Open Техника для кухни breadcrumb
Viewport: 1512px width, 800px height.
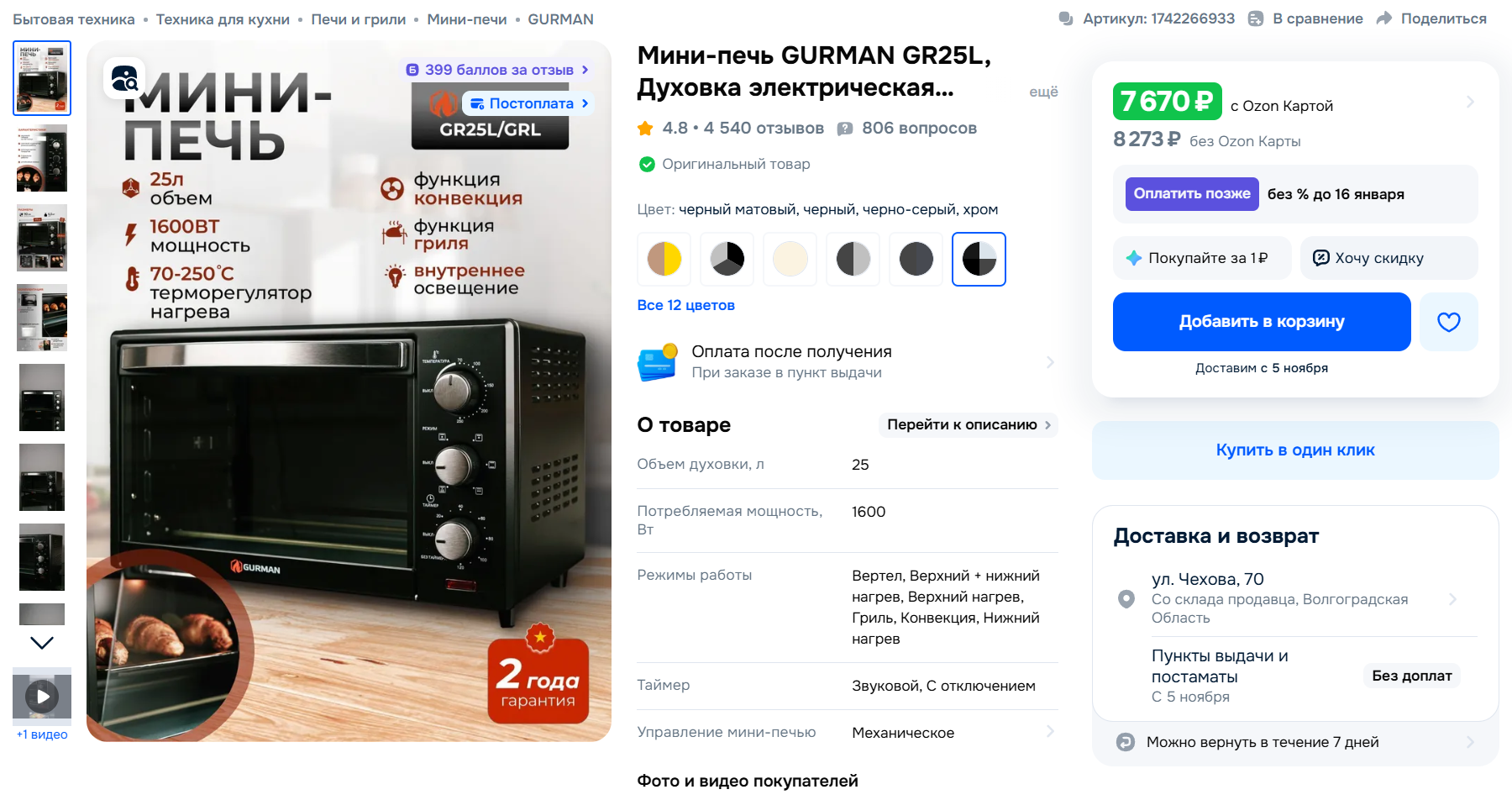pyautogui.click(x=223, y=19)
